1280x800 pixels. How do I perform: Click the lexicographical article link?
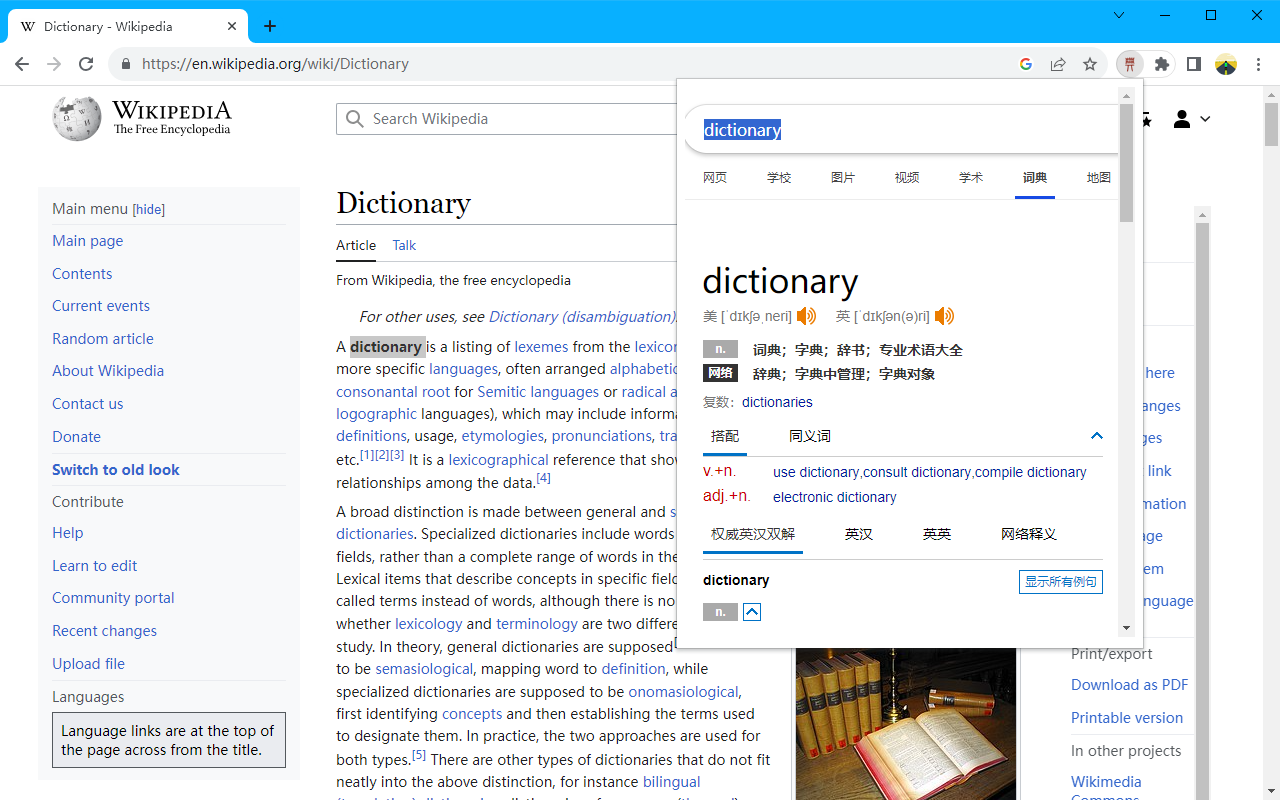point(498,460)
